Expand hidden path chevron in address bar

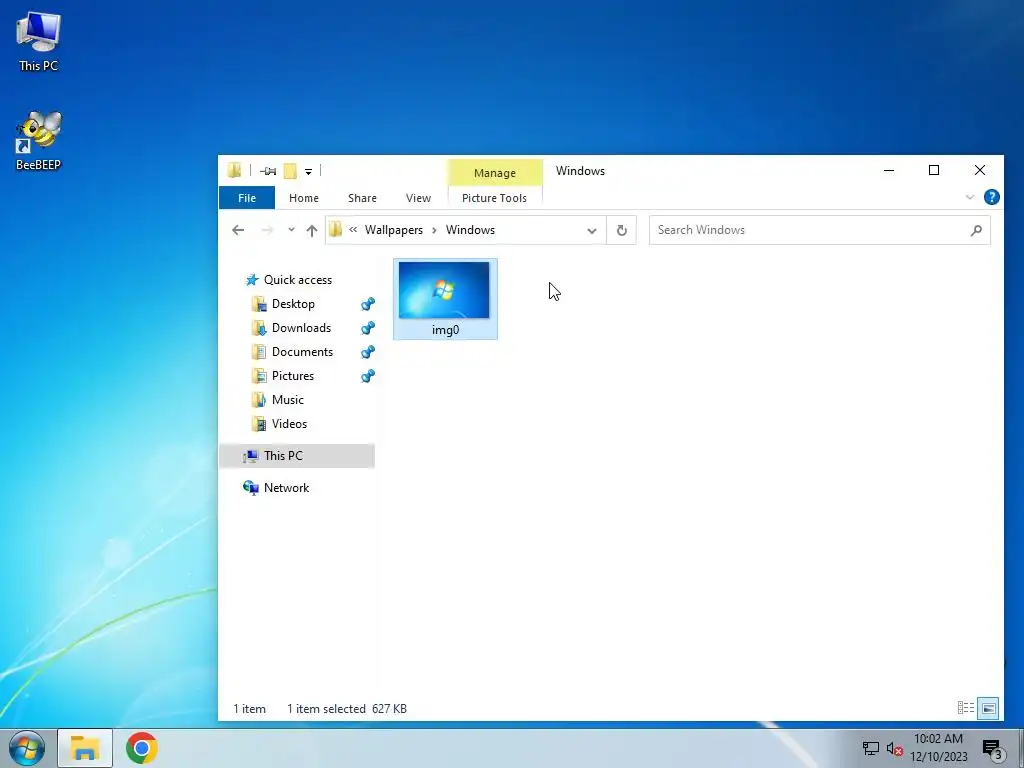point(353,230)
